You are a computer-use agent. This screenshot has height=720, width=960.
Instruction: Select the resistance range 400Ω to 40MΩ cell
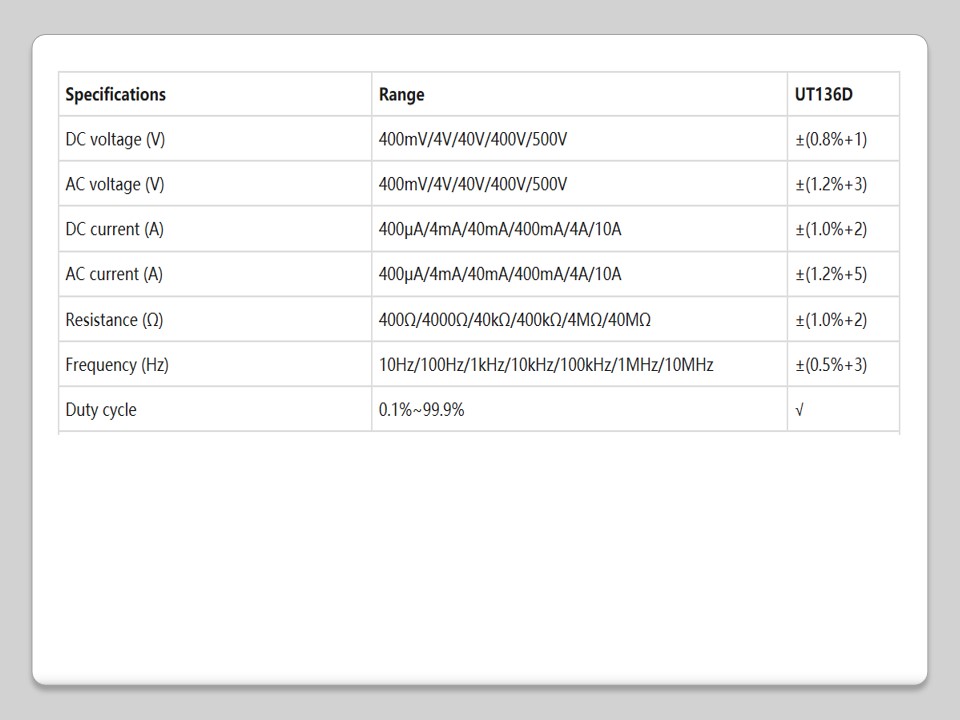click(x=514, y=320)
